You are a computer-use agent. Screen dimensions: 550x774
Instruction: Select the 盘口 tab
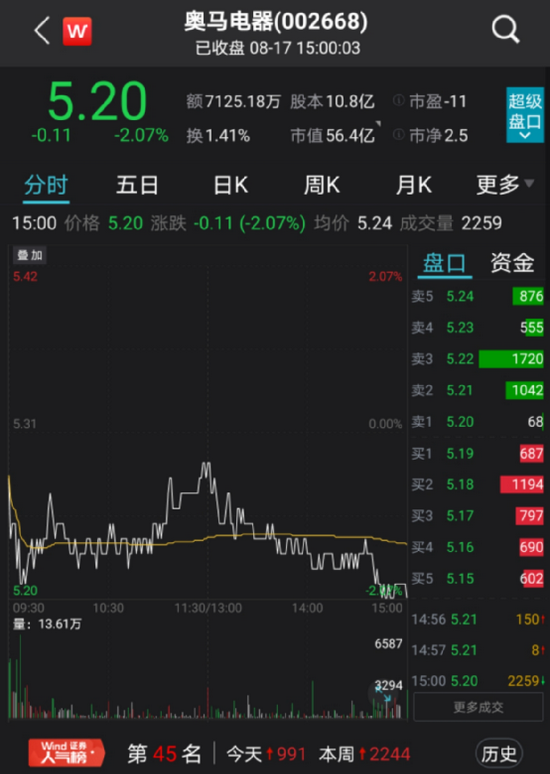pyautogui.click(x=444, y=263)
